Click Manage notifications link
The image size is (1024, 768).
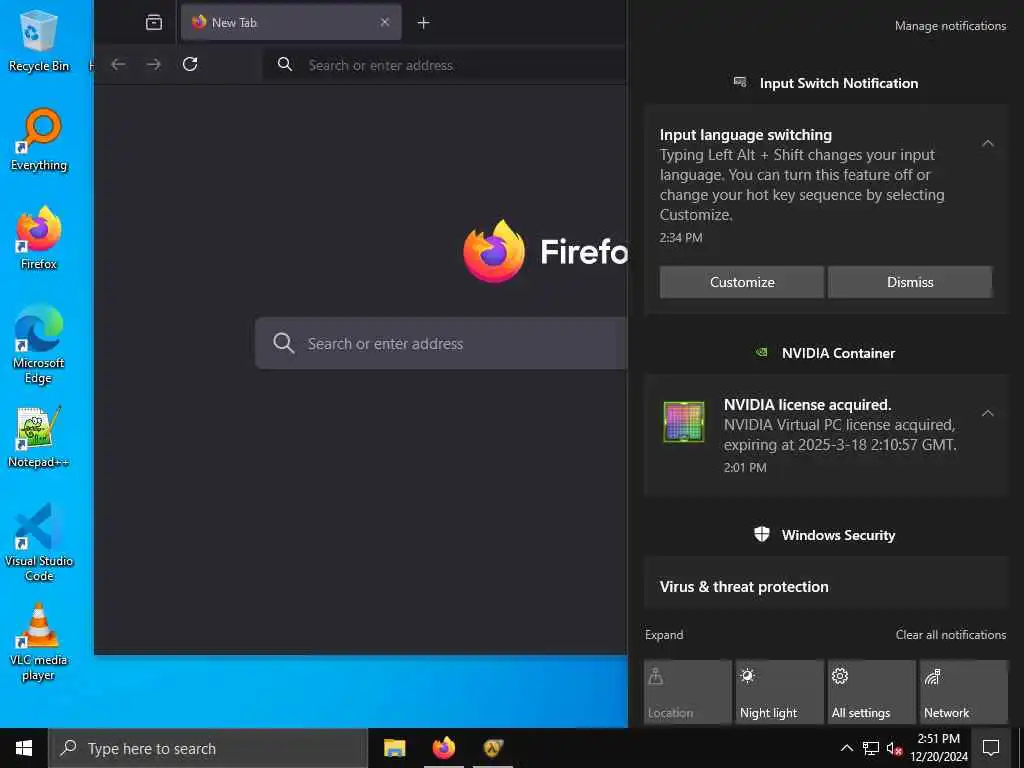(x=950, y=26)
